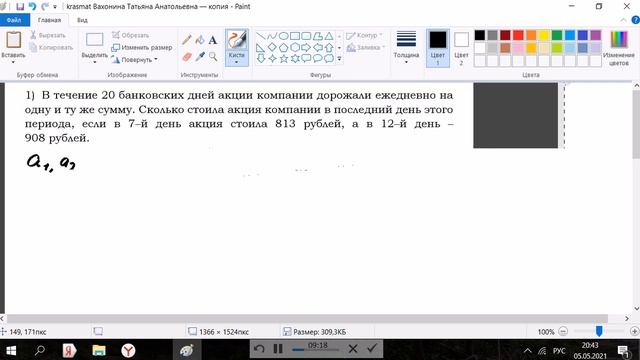Choose the Right triangle shape
Viewport: 640px width, 360px height.
click(261, 48)
